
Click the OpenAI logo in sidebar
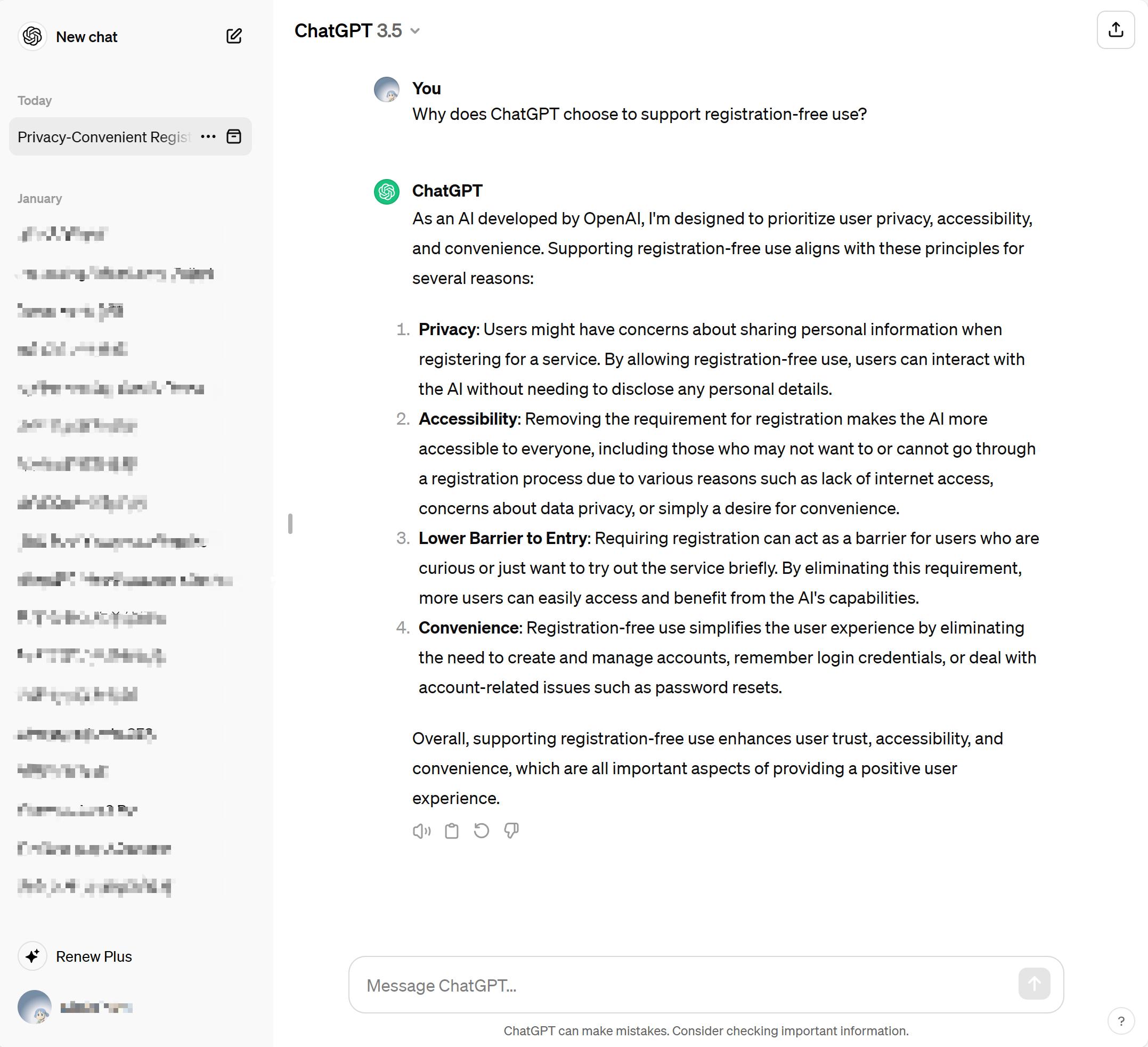[32, 36]
